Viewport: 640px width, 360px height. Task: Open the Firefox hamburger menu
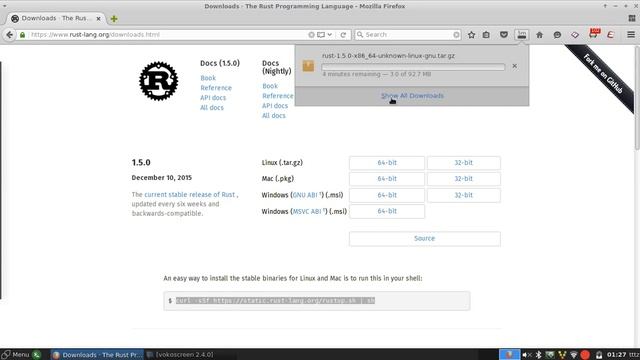coord(631,35)
